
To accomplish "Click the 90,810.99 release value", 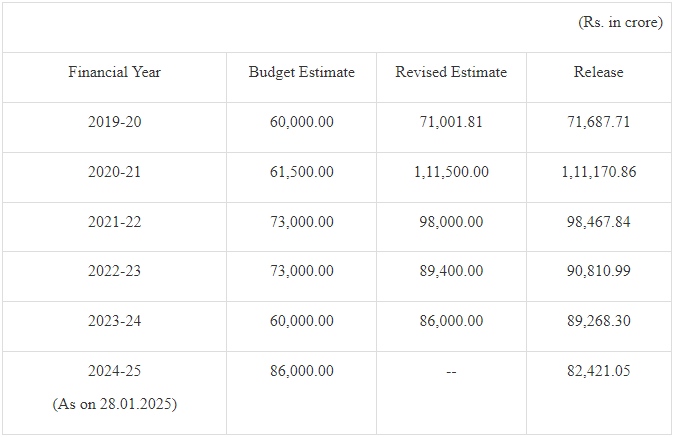I will coord(598,271).
